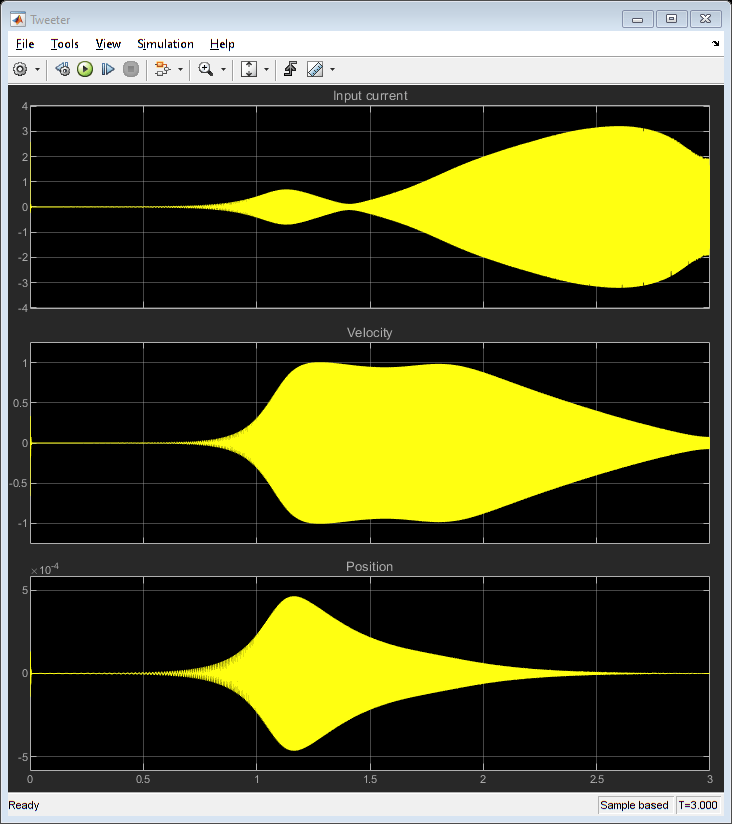Open the Help menu
Image resolution: width=732 pixels, height=824 pixels.
coord(222,44)
